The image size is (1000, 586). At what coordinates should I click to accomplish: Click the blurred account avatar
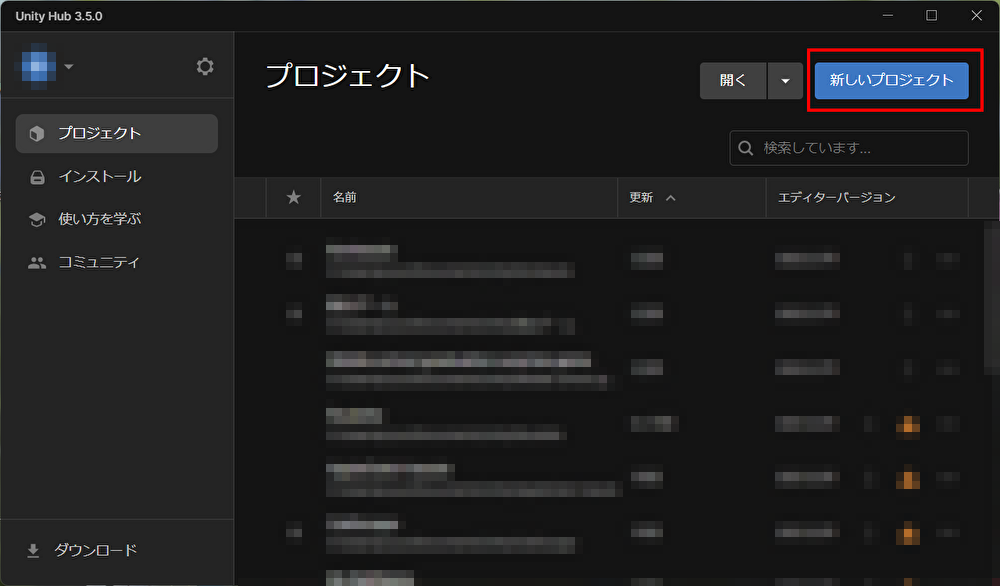tap(38, 66)
